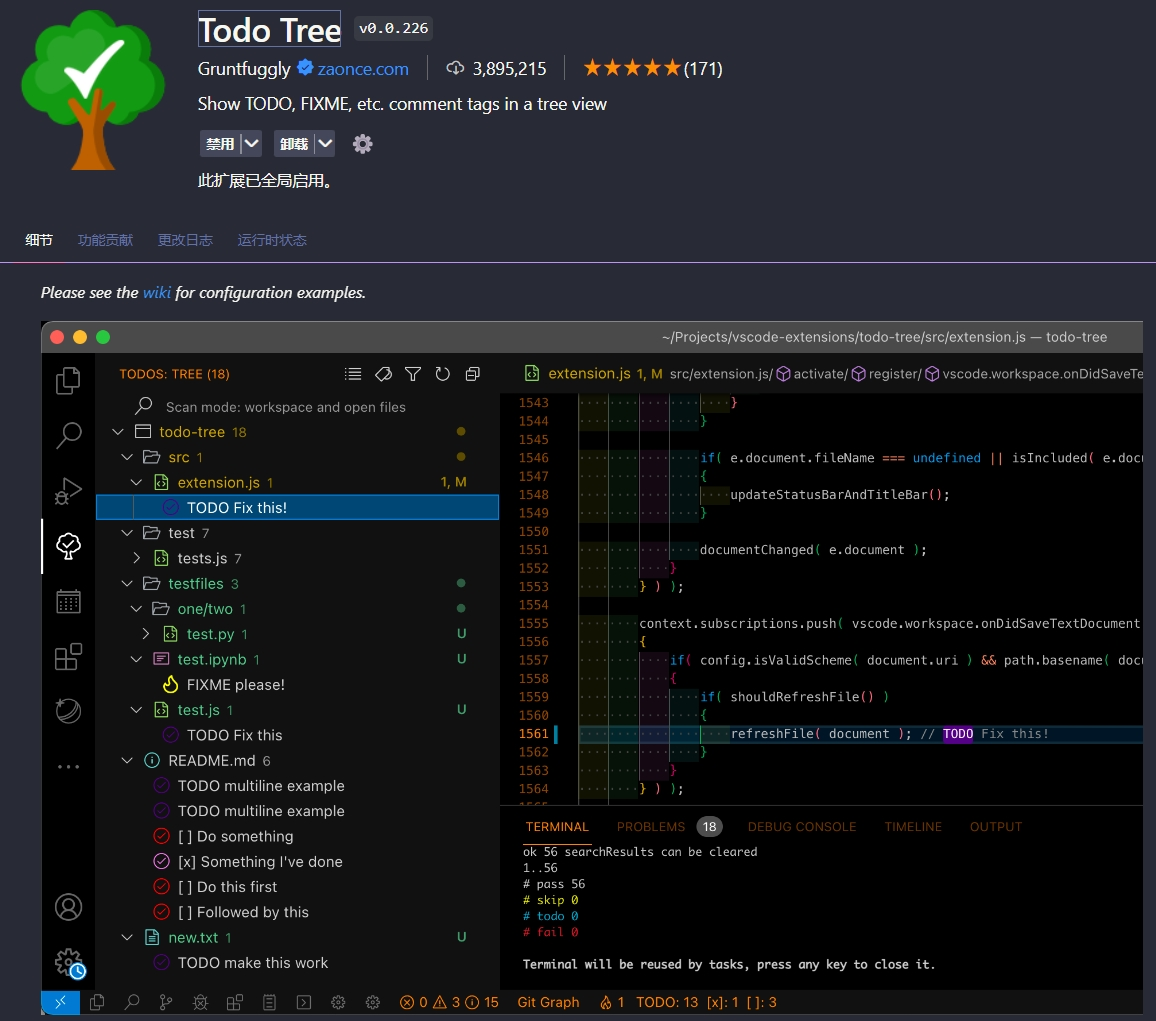Viewport: 1156px width, 1021px height.
Task: Open the Explorer files icon
Action: pyautogui.click(x=68, y=381)
